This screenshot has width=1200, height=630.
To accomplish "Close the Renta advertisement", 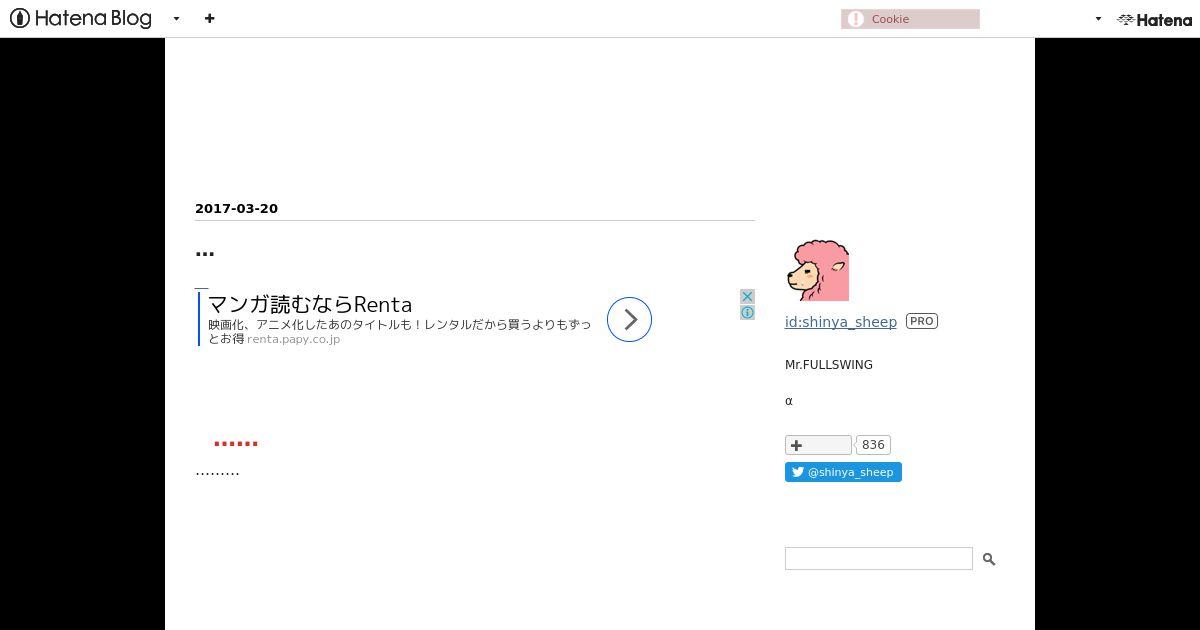I will pos(747,297).
